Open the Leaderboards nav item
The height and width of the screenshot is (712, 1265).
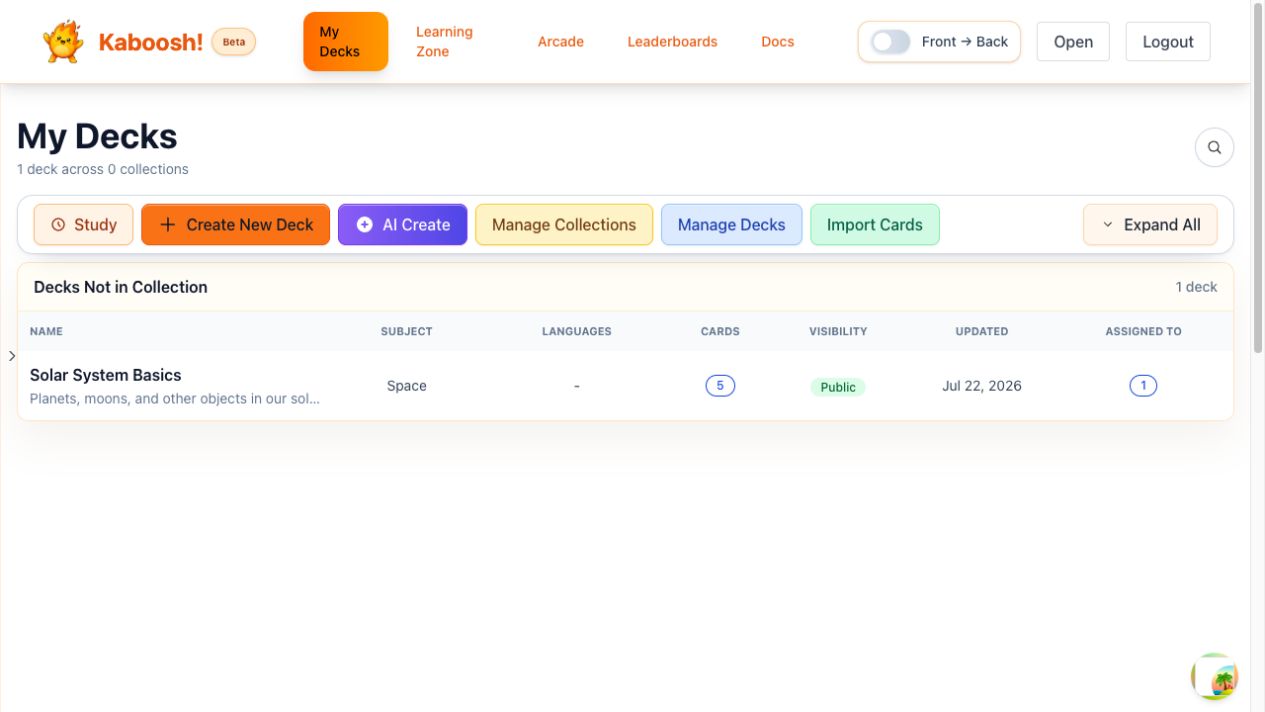(x=672, y=42)
